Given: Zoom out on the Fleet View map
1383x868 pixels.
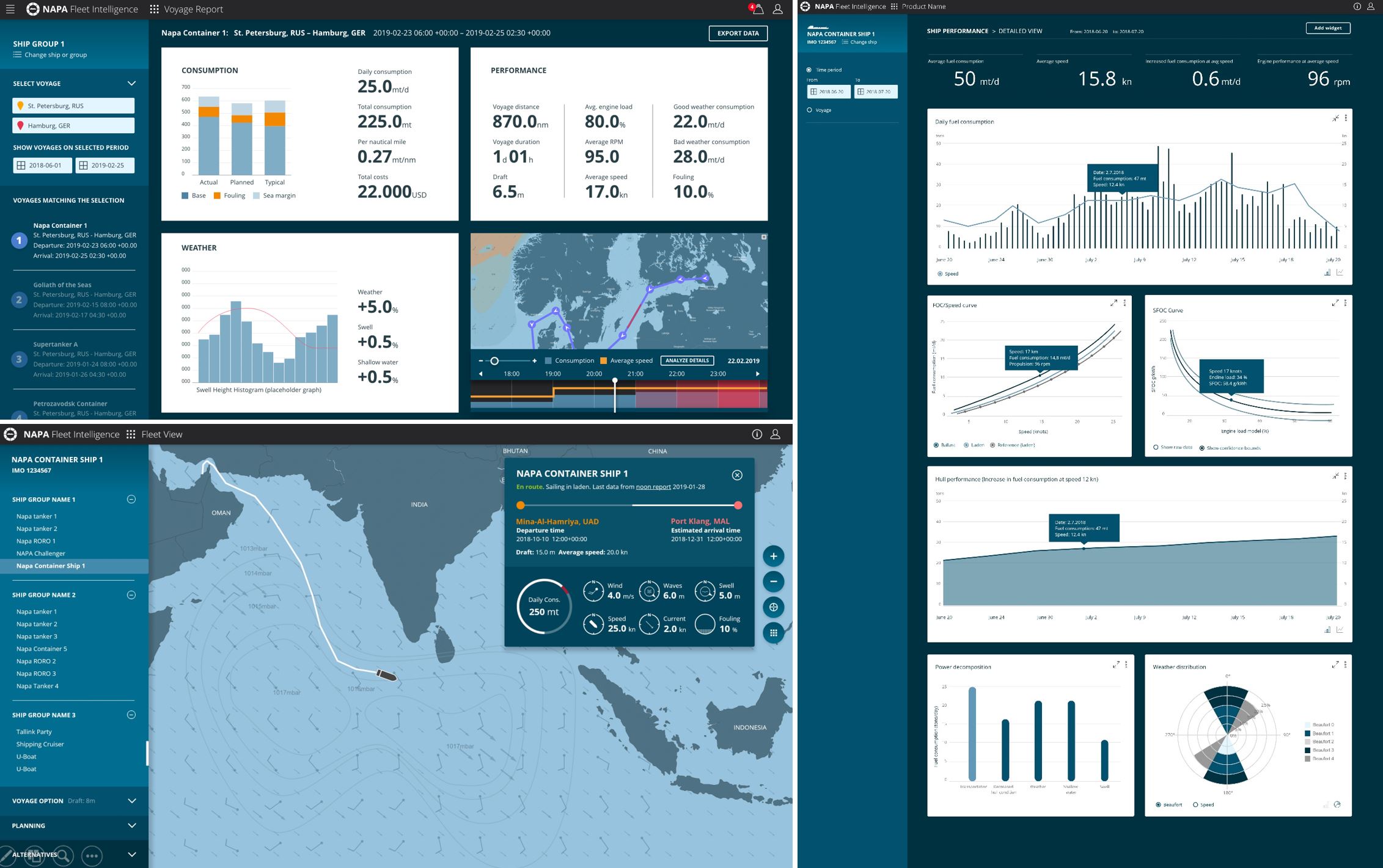Looking at the screenshot, I should pos(773,582).
